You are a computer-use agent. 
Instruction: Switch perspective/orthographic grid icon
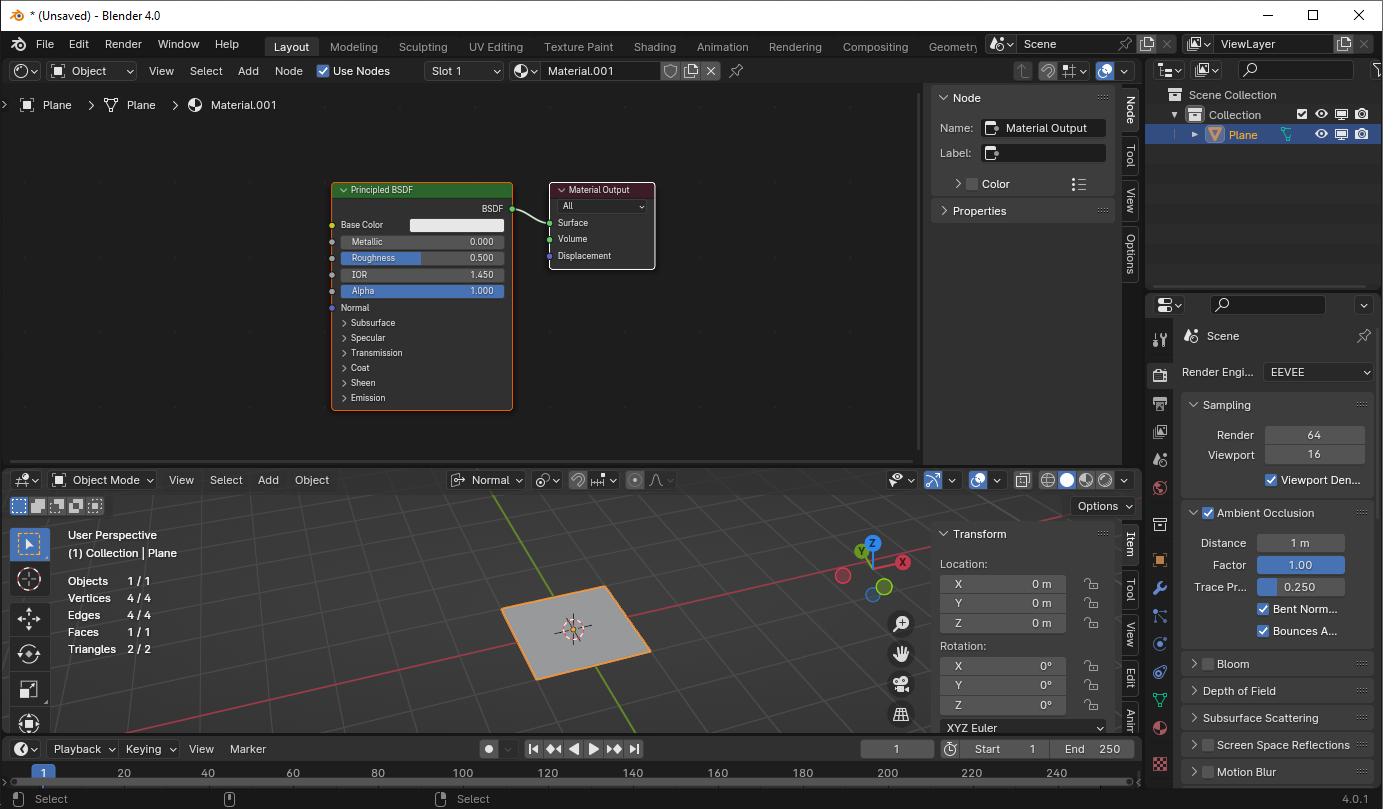pos(901,714)
